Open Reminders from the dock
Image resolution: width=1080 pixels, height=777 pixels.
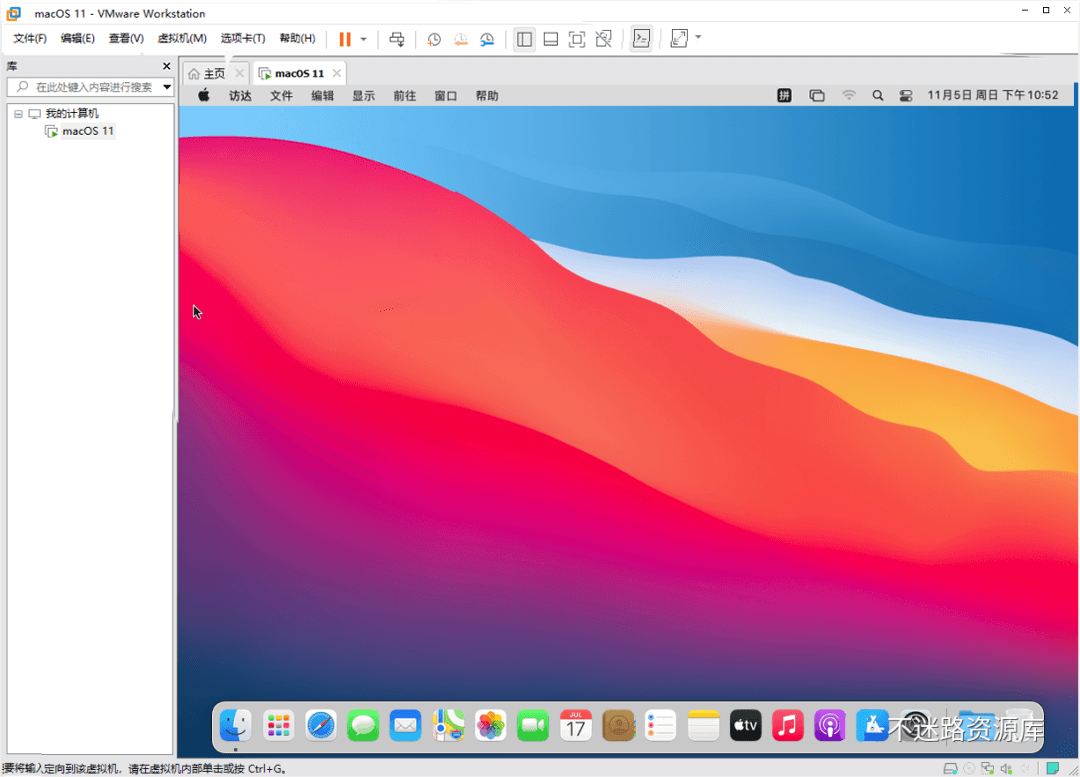(661, 725)
